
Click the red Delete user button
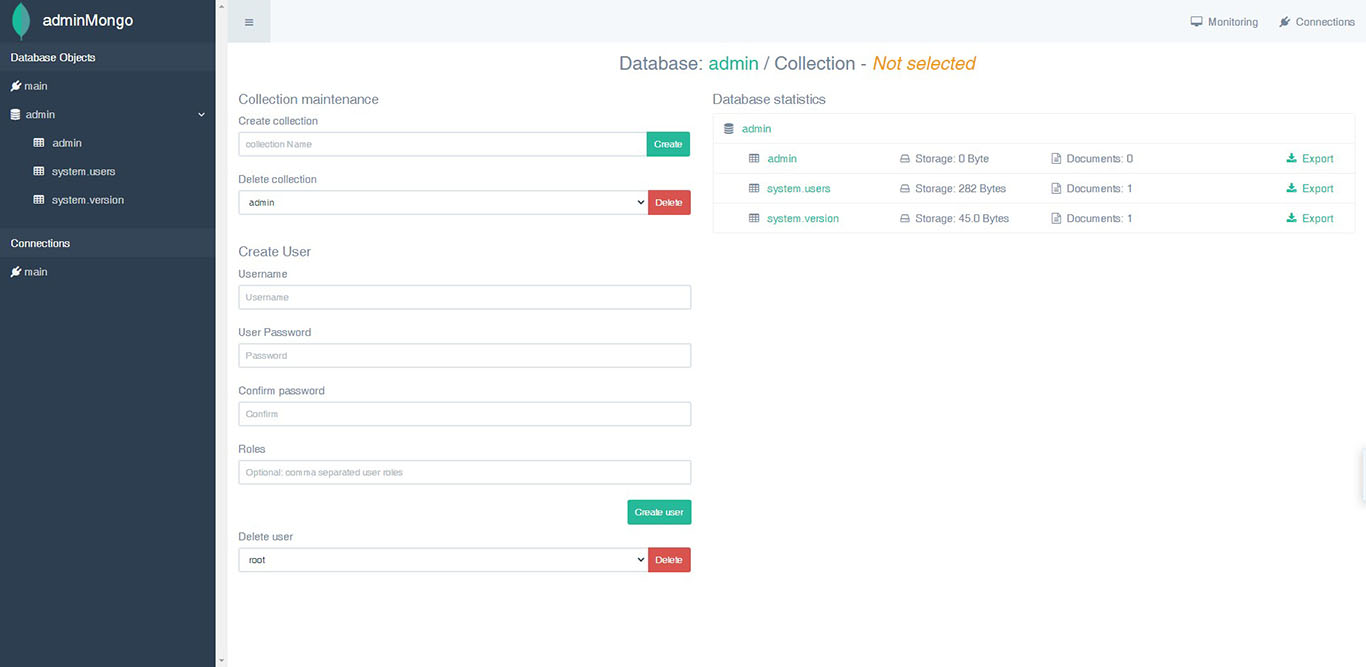click(669, 560)
